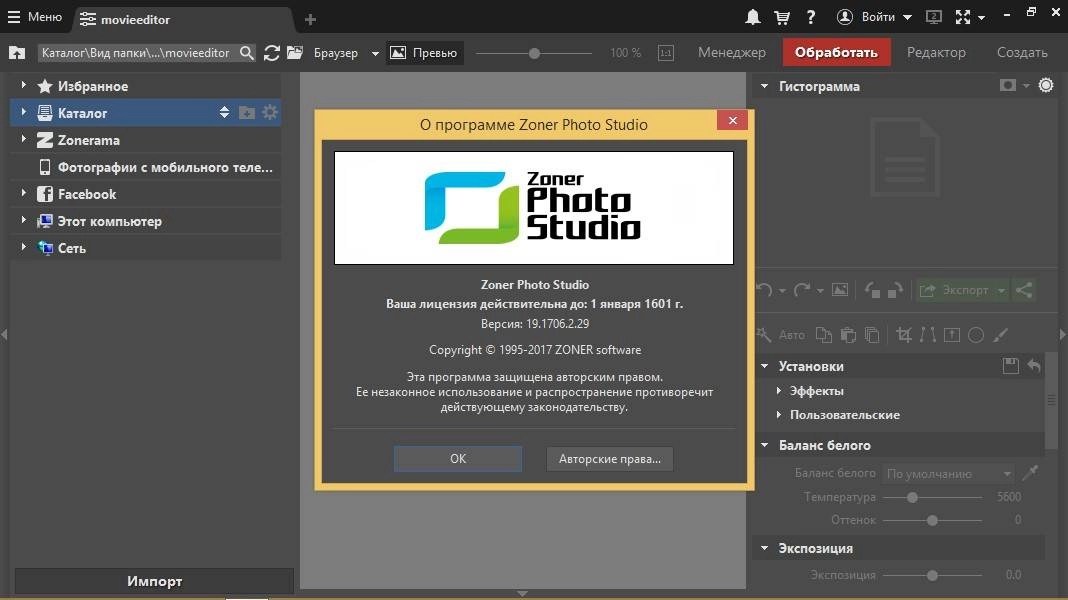
Task: Click OK in the about dialog
Action: click(458, 459)
